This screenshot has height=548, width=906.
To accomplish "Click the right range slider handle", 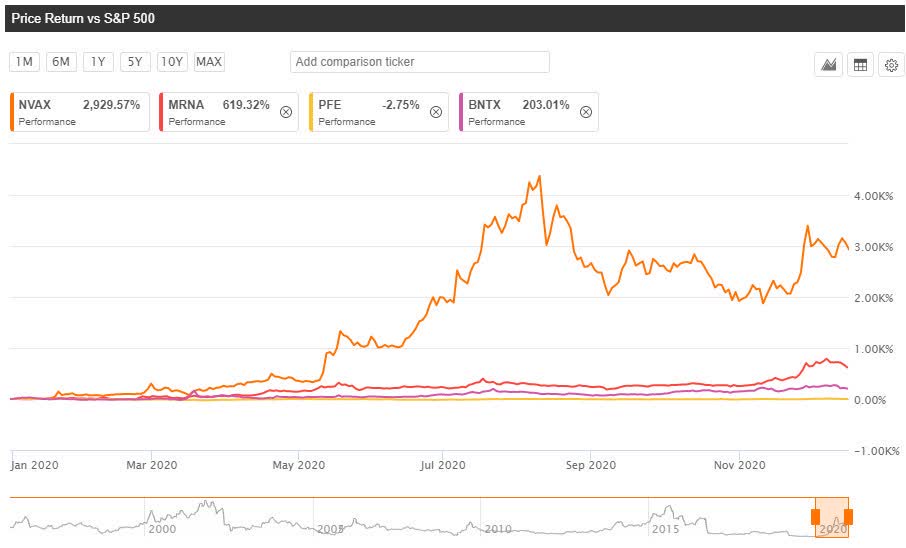I will [848, 516].
